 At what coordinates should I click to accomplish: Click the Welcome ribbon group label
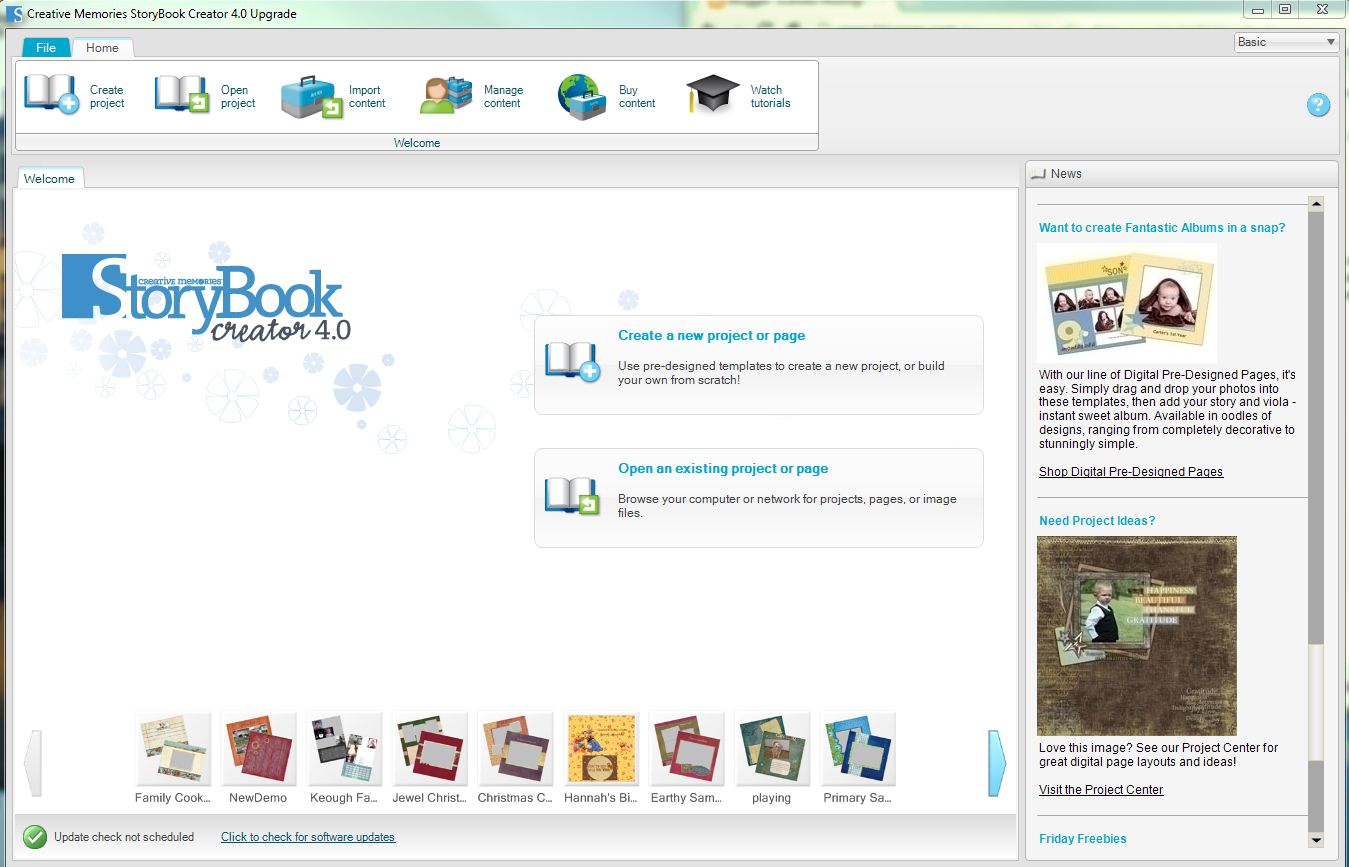point(417,143)
